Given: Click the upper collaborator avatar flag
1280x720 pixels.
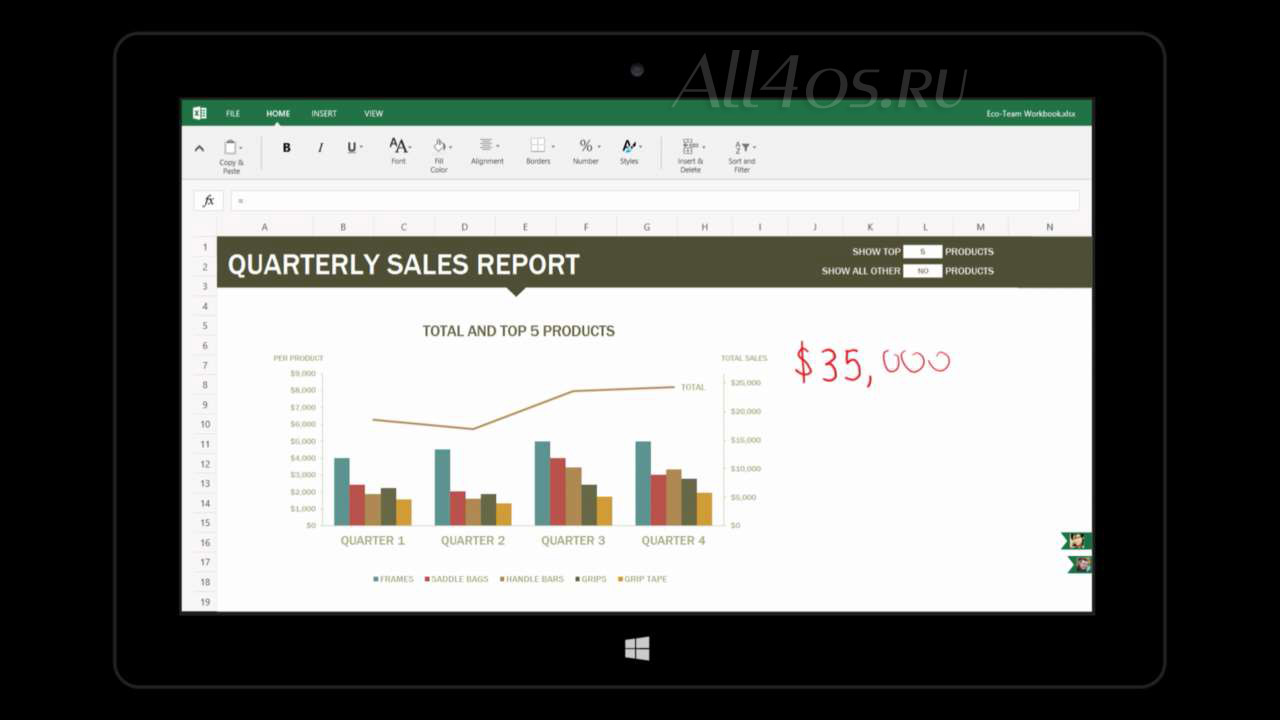Looking at the screenshot, I should (x=1077, y=541).
